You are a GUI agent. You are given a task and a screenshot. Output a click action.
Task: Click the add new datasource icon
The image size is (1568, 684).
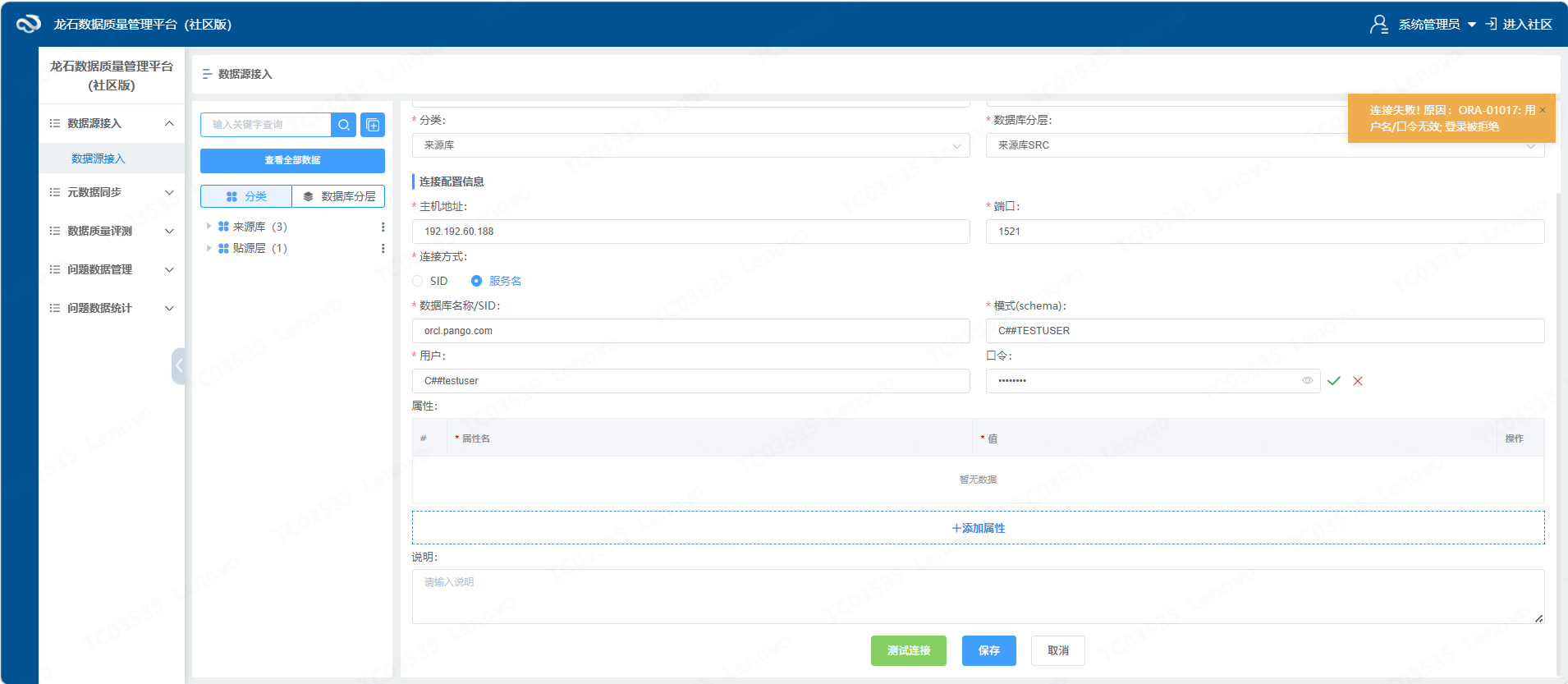point(373,125)
